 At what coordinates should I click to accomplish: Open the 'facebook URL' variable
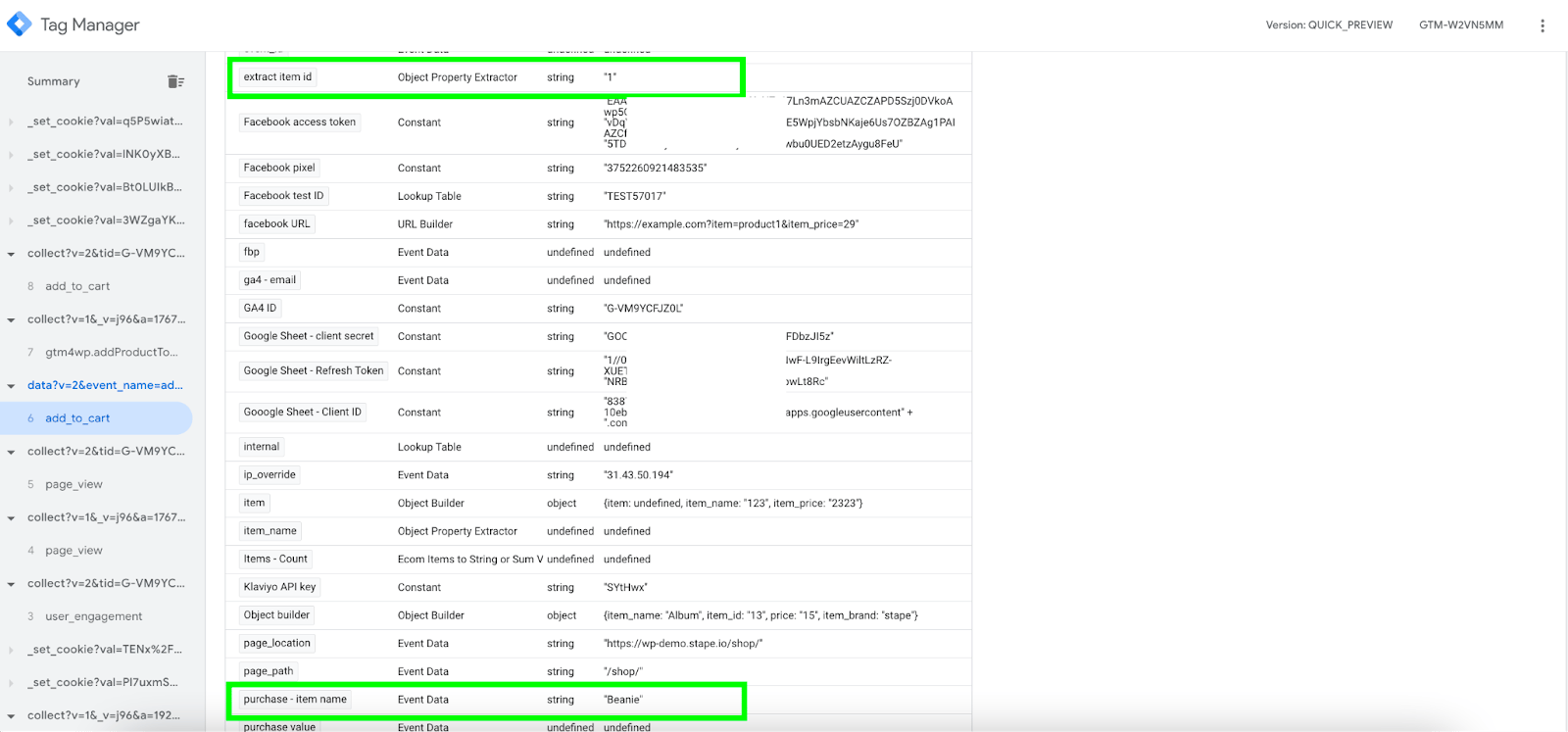pyautogui.click(x=276, y=223)
